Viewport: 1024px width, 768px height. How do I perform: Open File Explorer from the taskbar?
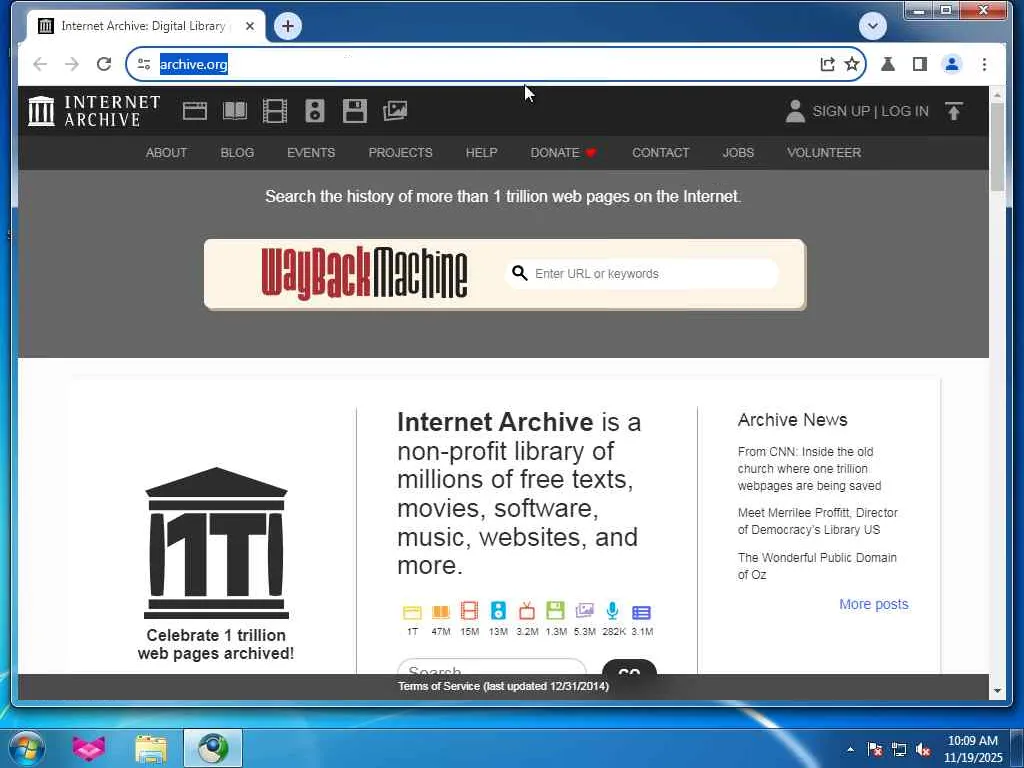point(151,748)
